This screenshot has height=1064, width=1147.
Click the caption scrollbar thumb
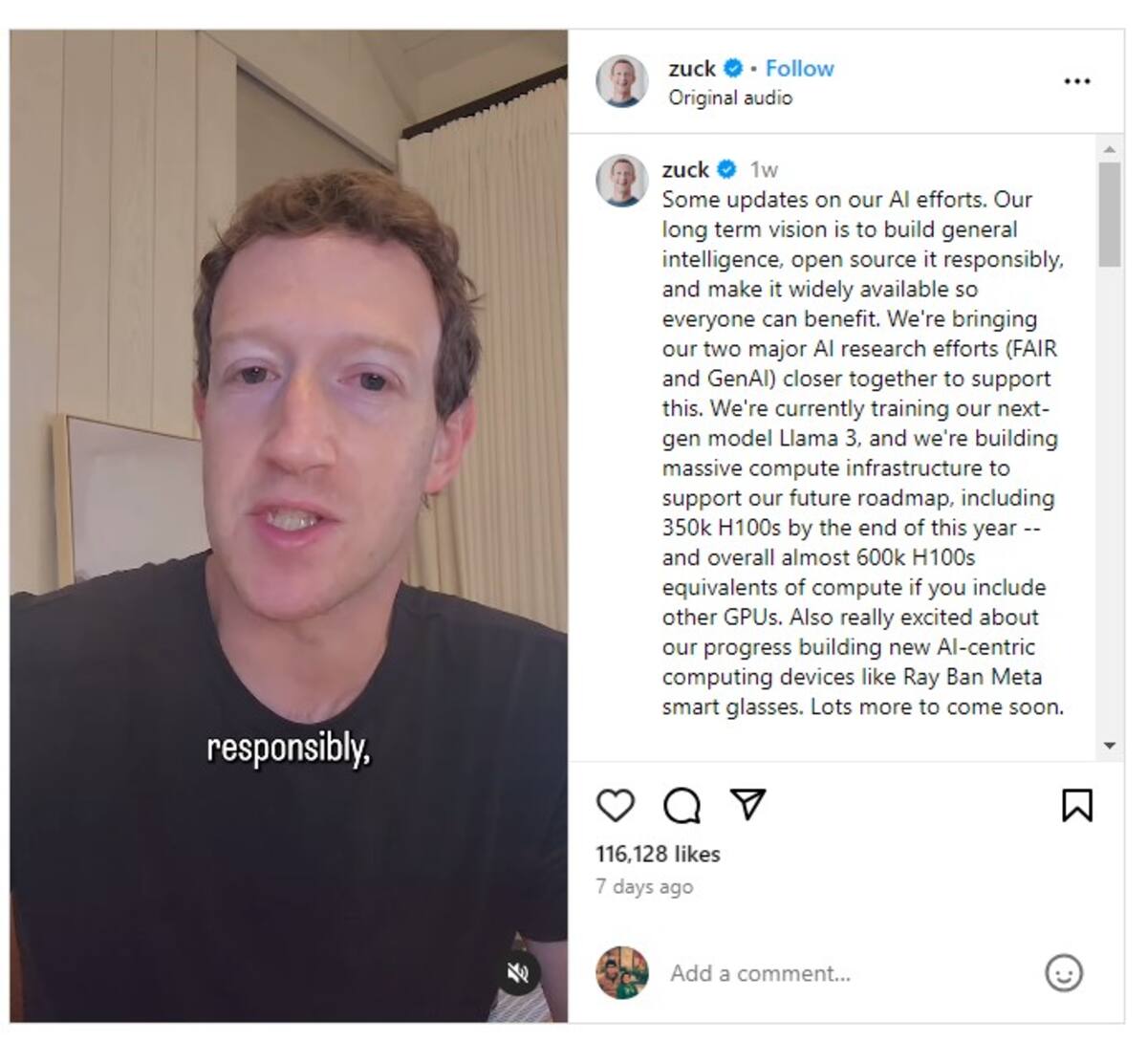pos(1109,214)
